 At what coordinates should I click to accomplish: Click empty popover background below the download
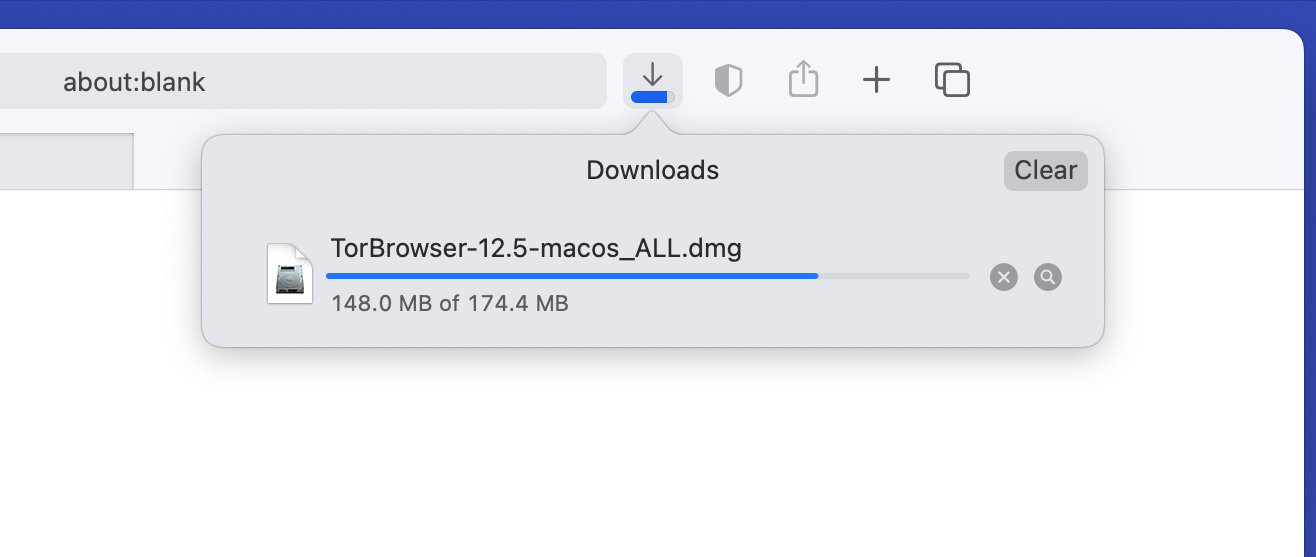pyautogui.click(x=653, y=332)
